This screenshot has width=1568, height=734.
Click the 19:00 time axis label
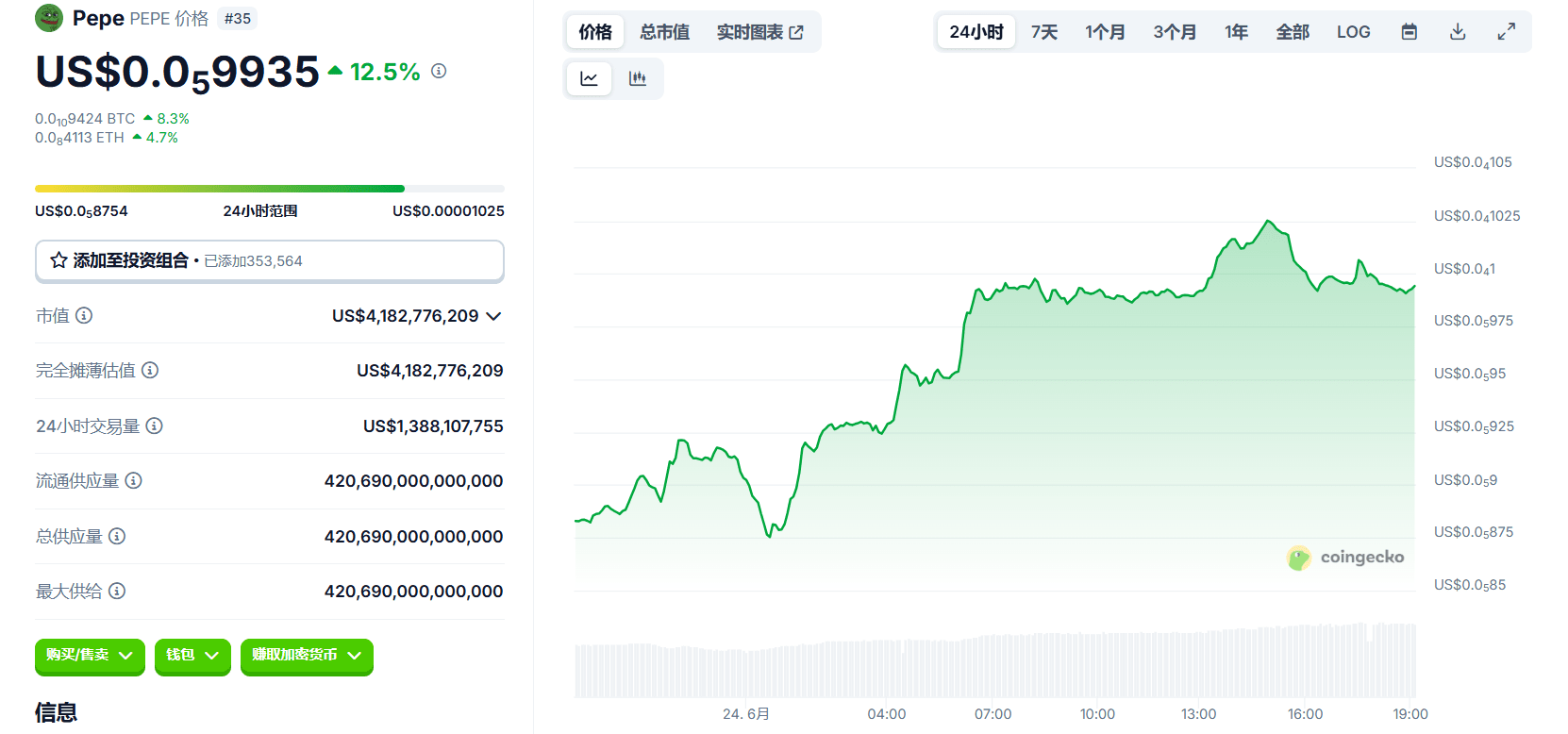[1410, 714]
